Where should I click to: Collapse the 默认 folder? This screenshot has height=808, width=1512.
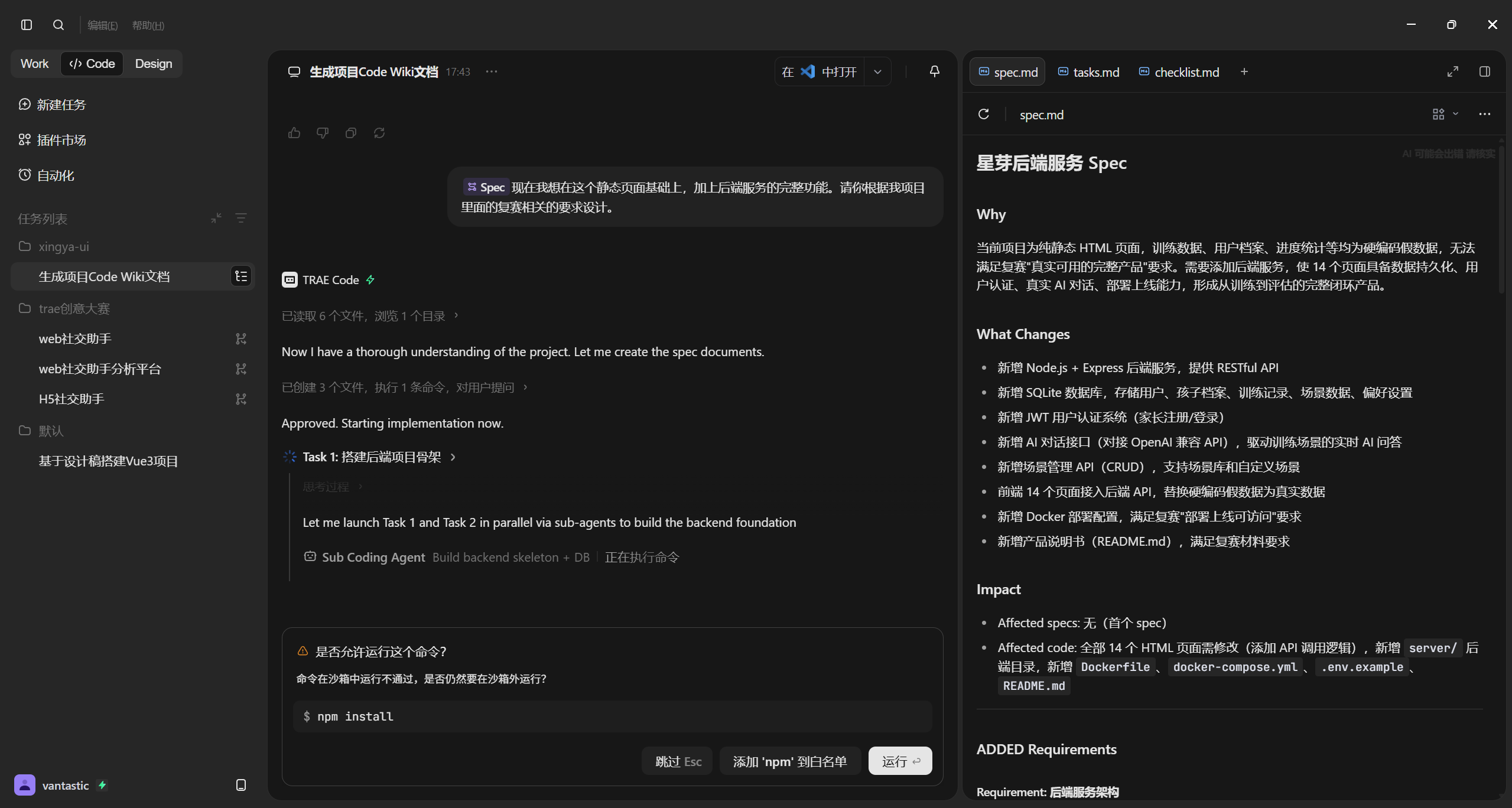tap(41, 431)
